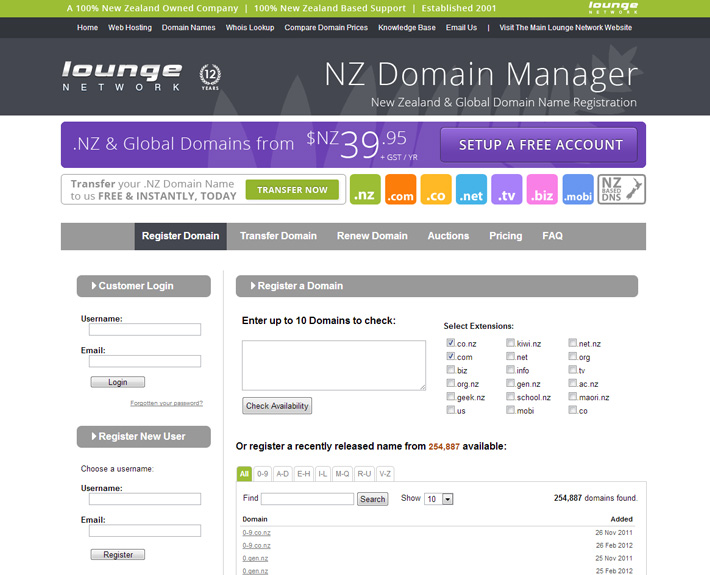Open the 0-9.co.nz domain added 26 Nov 2011
Image resolution: width=710 pixels, height=575 pixels.
pos(256,532)
